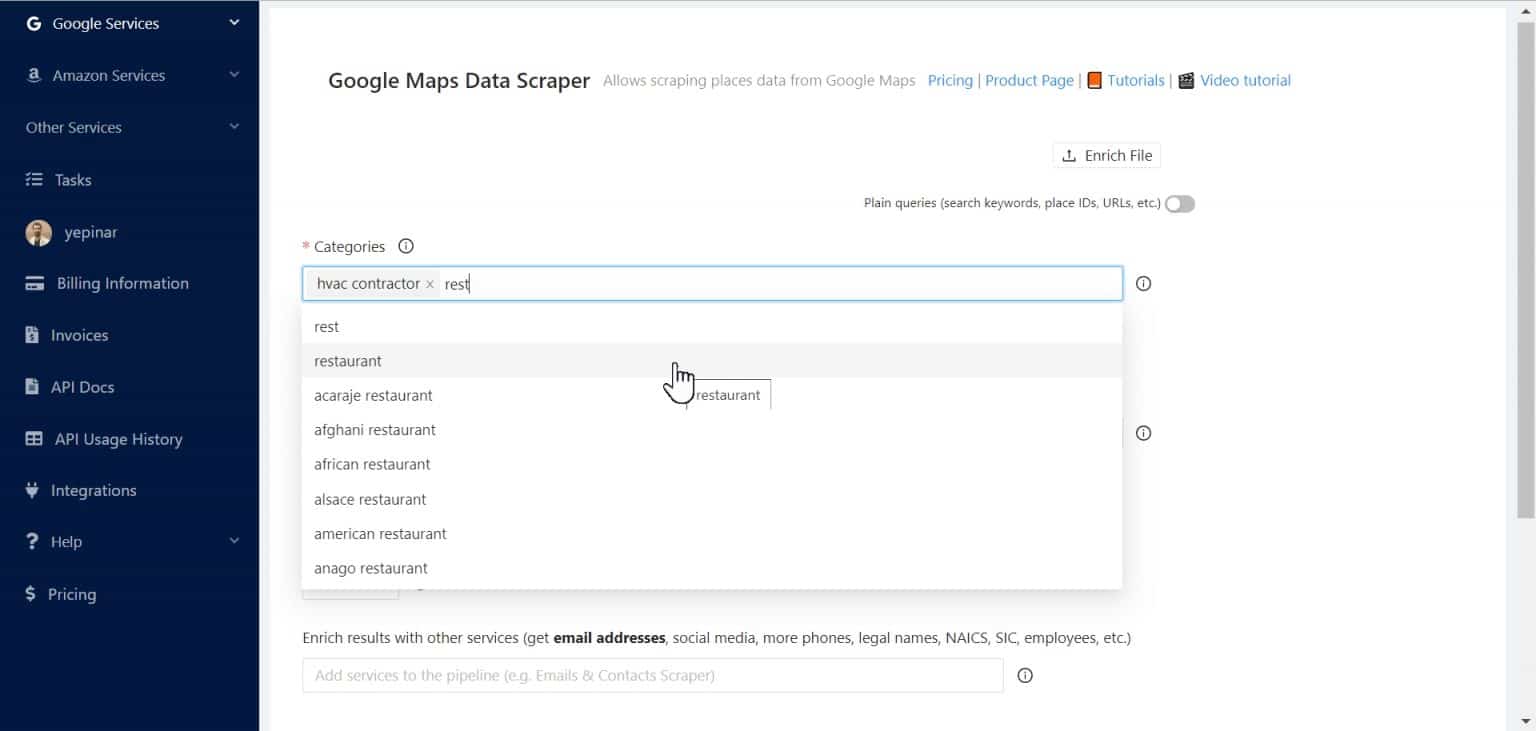This screenshot has width=1536, height=731.
Task: Open API Docs via its file icon
Action: [33, 387]
